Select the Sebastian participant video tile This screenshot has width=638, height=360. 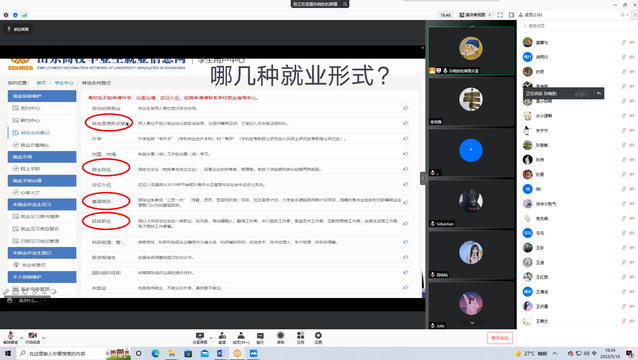(471, 203)
